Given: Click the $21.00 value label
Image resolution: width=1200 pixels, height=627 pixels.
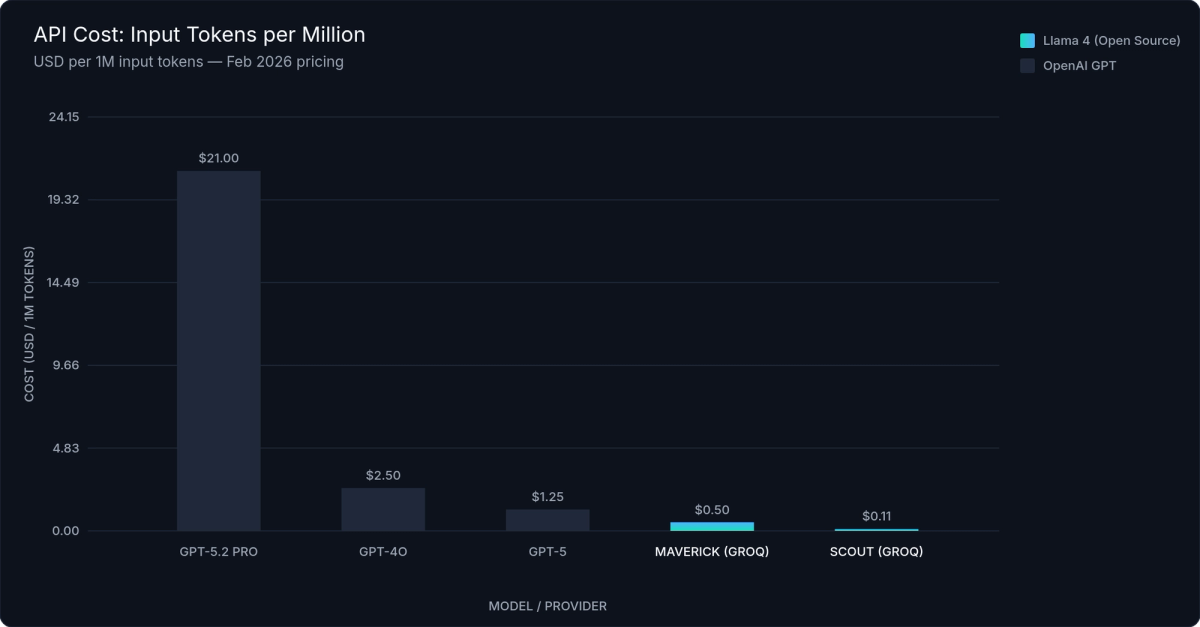Looking at the screenshot, I should (x=218, y=158).
